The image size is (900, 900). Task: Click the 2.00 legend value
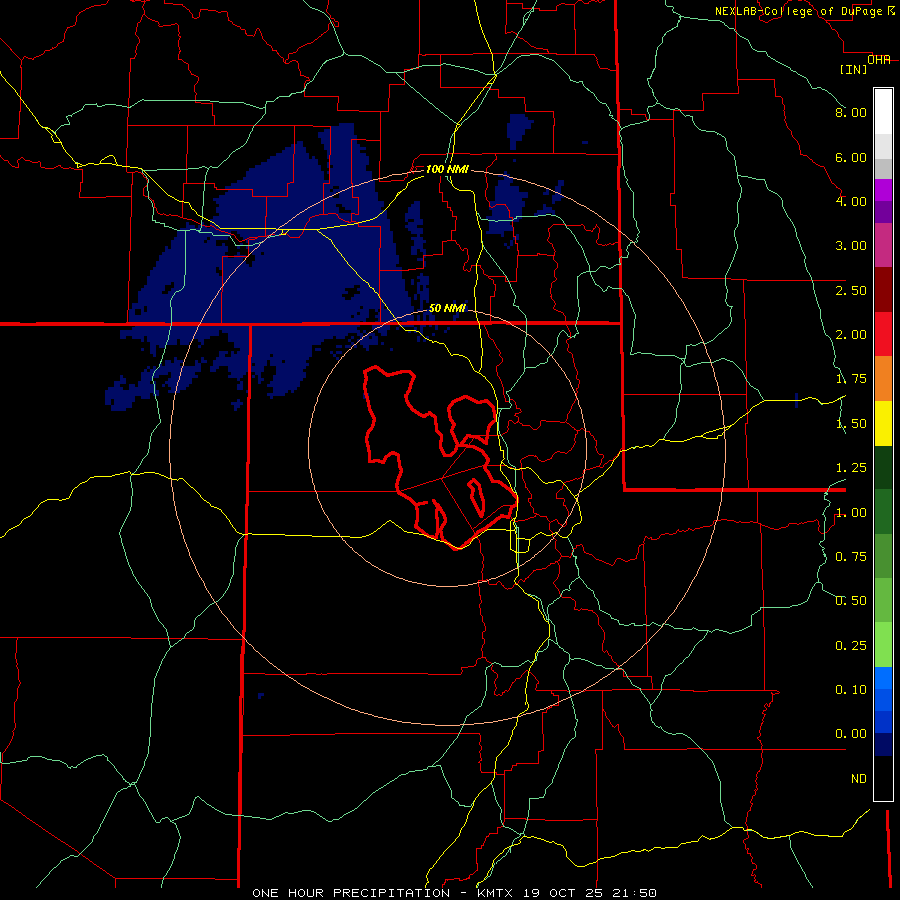click(x=851, y=335)
